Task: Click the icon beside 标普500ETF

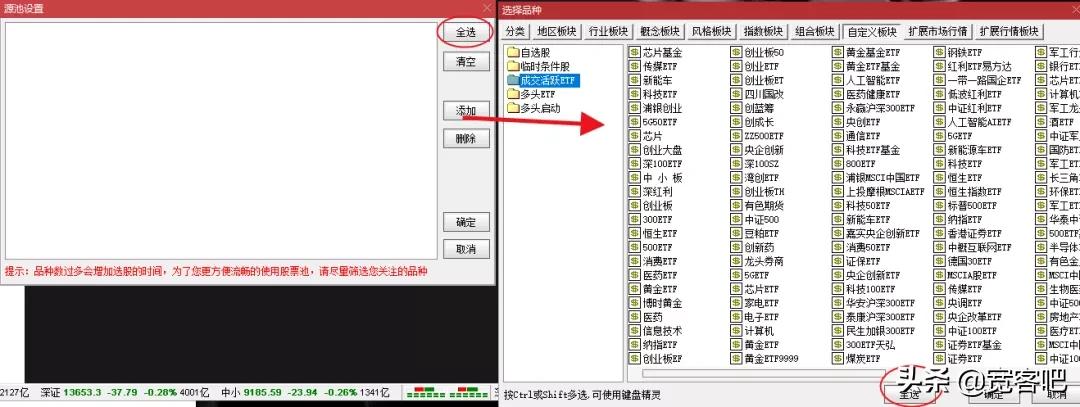Action: [939, 206]
